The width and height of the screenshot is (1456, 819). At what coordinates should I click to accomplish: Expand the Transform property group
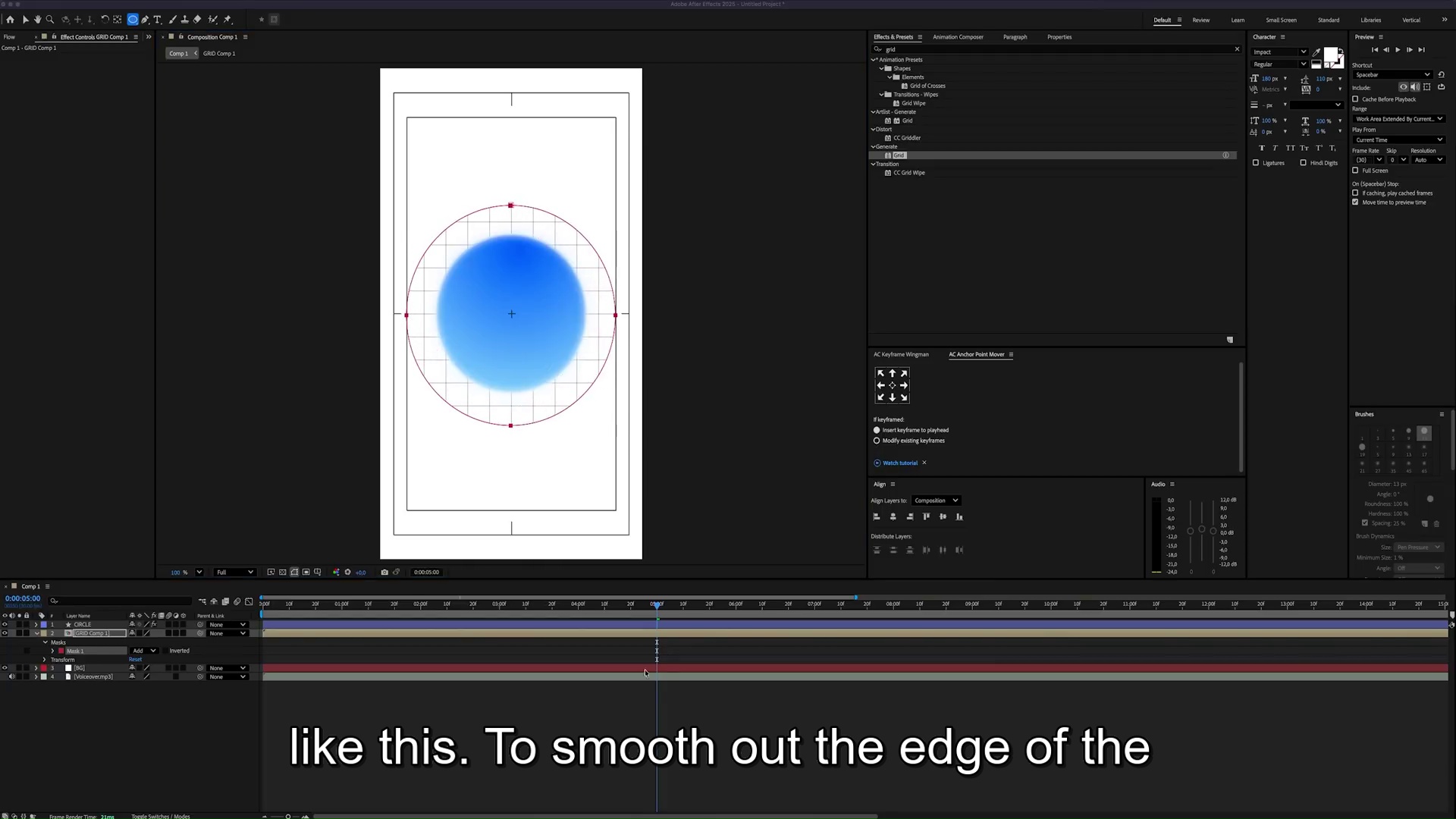[x=45, y=660]
